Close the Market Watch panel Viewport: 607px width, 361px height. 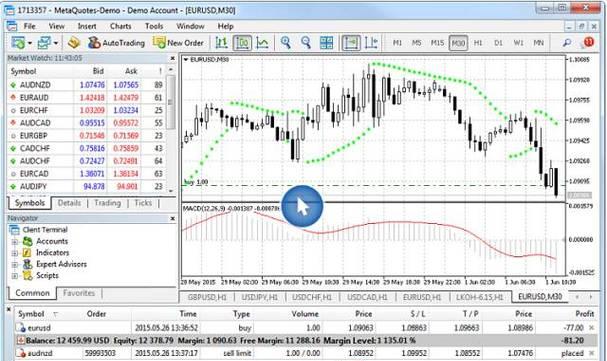[173, 58]
